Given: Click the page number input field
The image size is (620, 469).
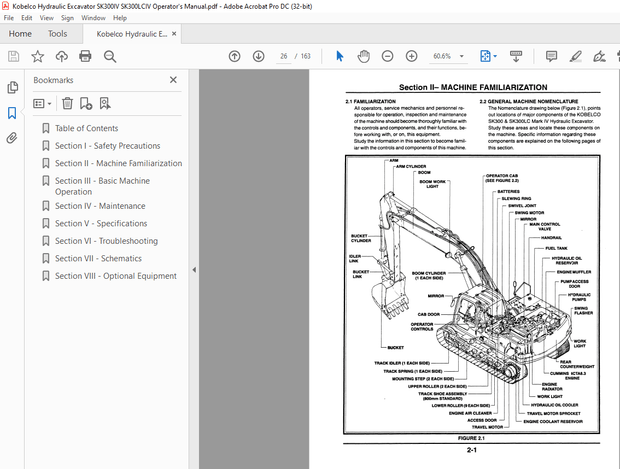Looking at the screenshot, I should click(x=284, y=56).
